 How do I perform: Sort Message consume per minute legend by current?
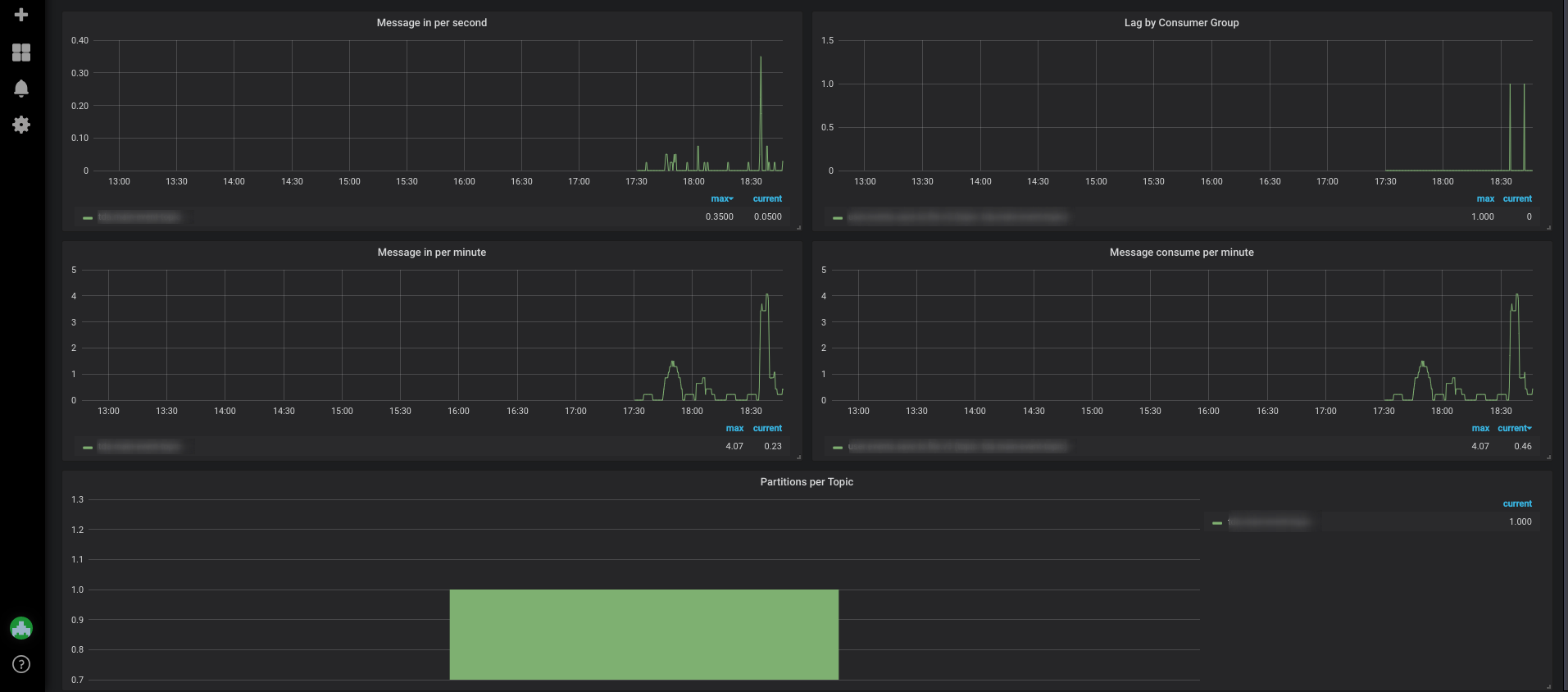(1514, 428)
